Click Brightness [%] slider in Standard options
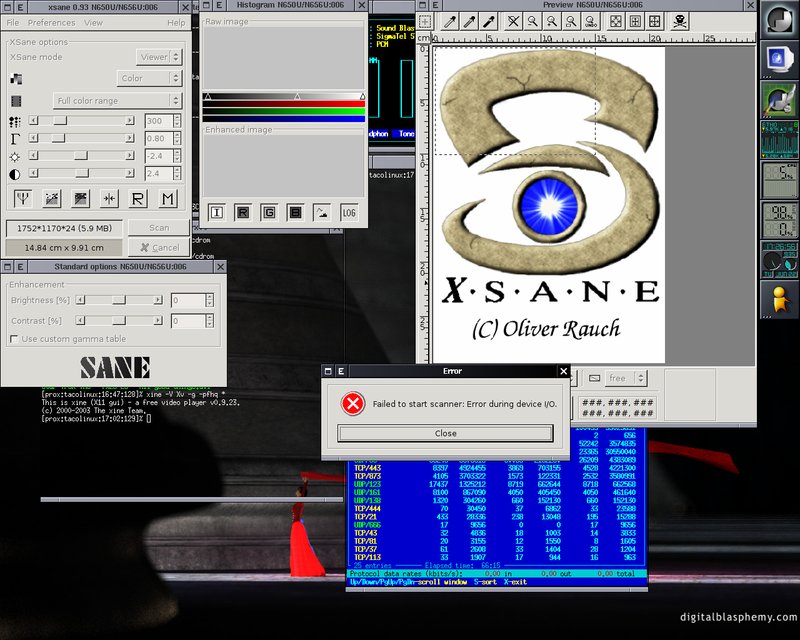Screen dimensions: 800x640 tap(119, 300)
